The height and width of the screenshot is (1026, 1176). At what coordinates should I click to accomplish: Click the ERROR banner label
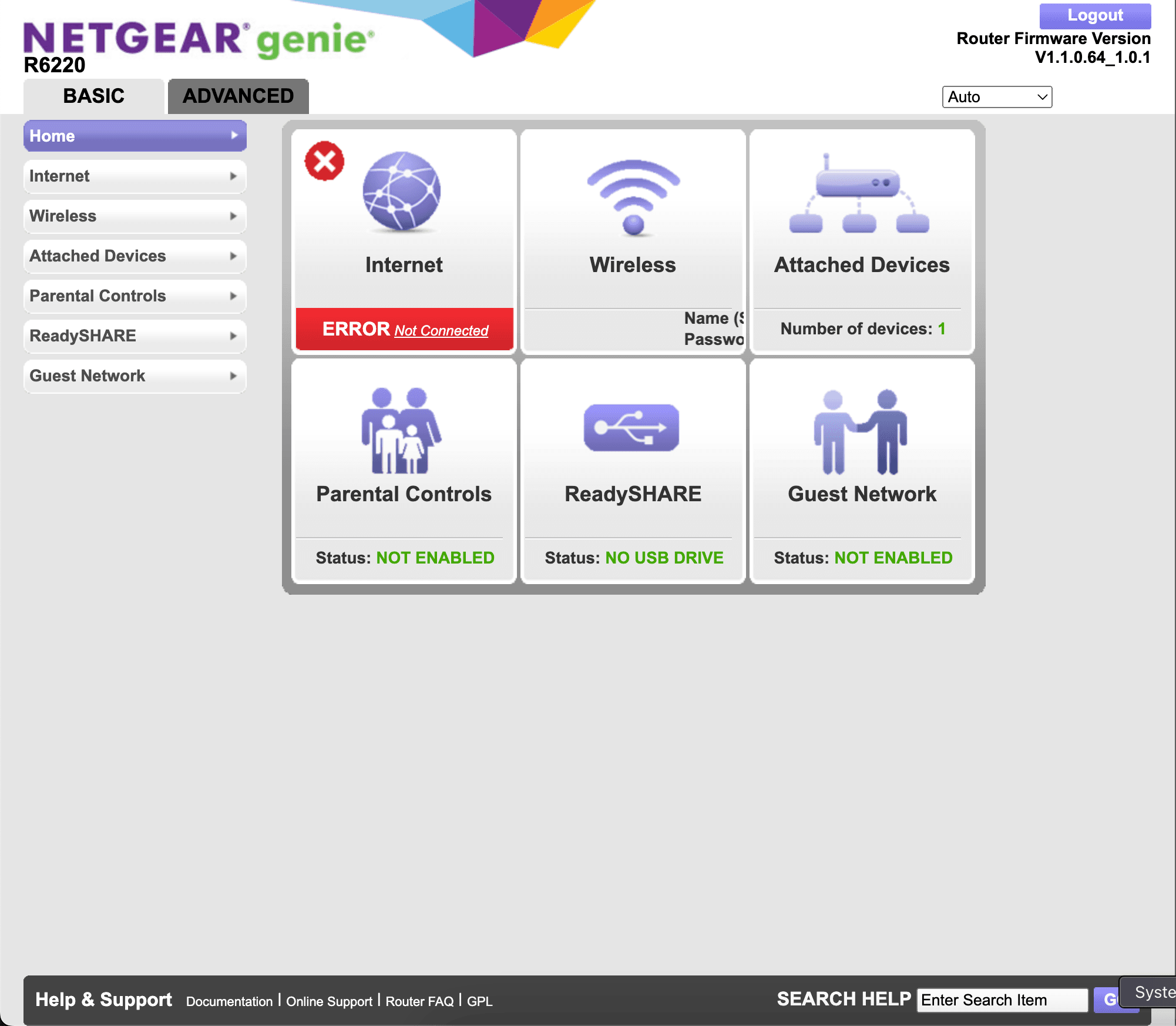(x=356, y=329)
